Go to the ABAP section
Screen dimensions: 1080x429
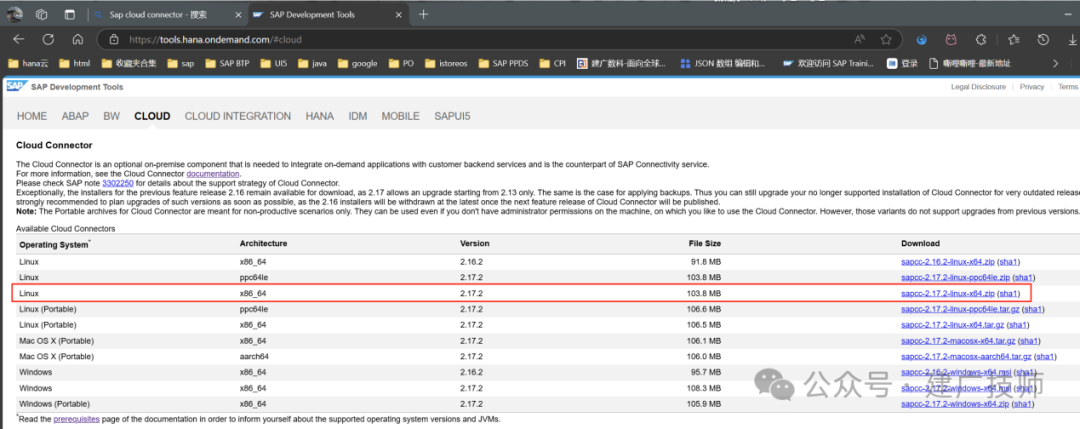[x=75, y=116]
